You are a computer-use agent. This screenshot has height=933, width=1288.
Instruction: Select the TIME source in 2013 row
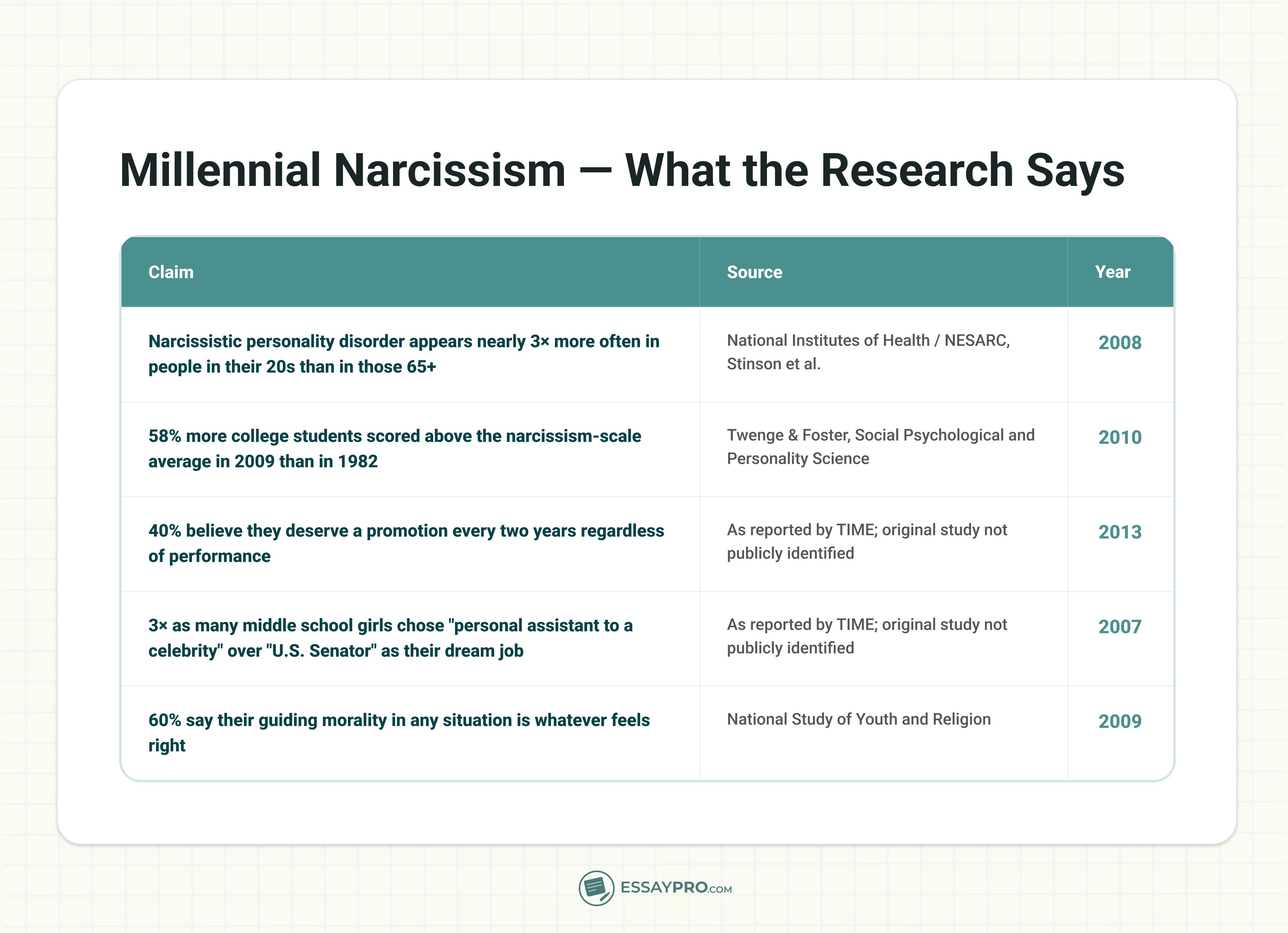click(866, 541)
